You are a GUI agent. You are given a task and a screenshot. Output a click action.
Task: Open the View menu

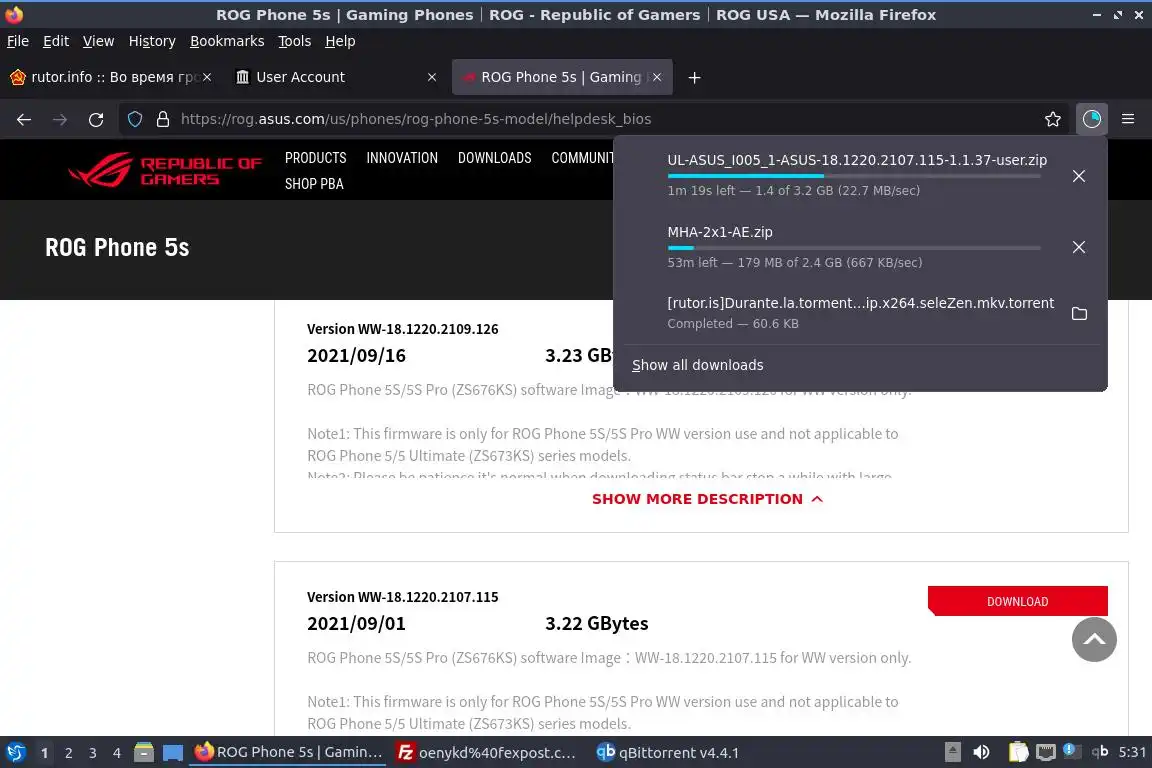pyautogui.click(x=98, y=41)
